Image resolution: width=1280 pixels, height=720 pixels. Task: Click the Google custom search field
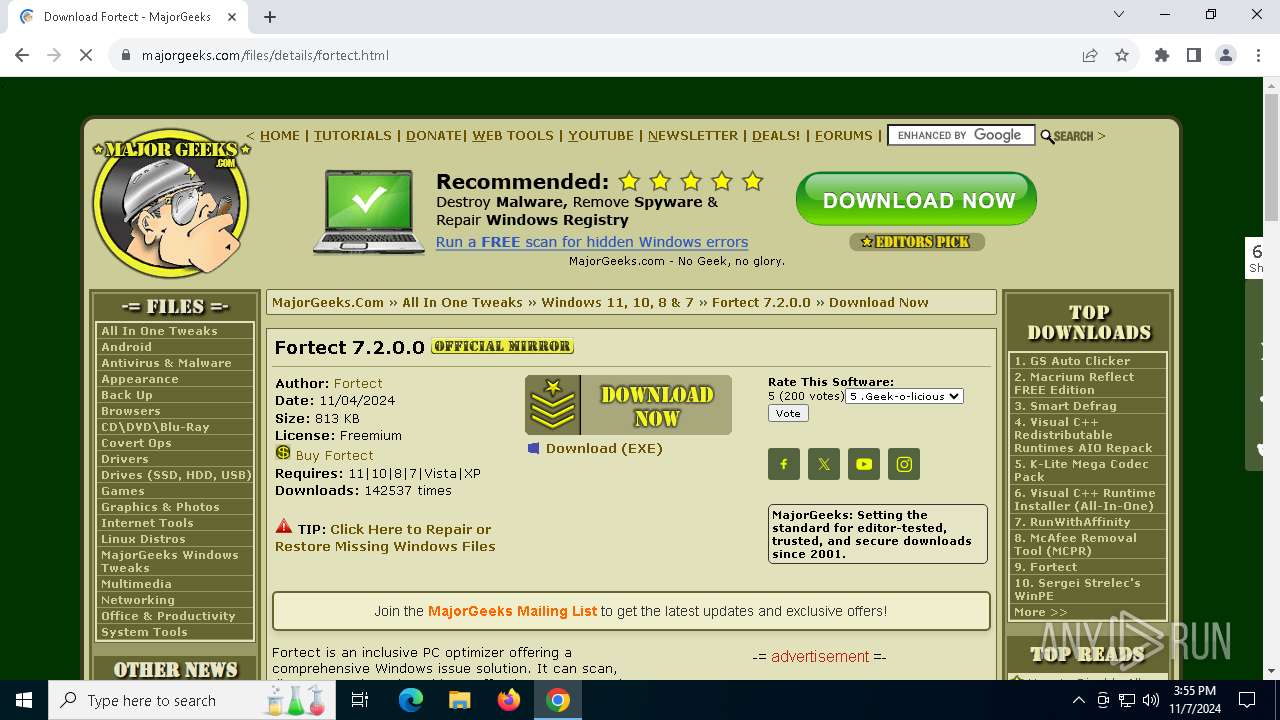click(960, 135)
